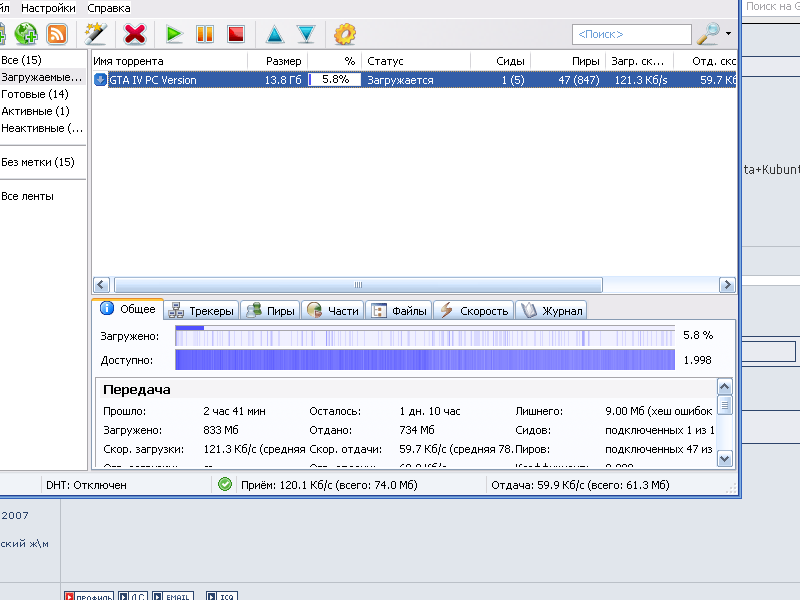
Task: Sort by the % column header
Action: [x=335, y=61]
